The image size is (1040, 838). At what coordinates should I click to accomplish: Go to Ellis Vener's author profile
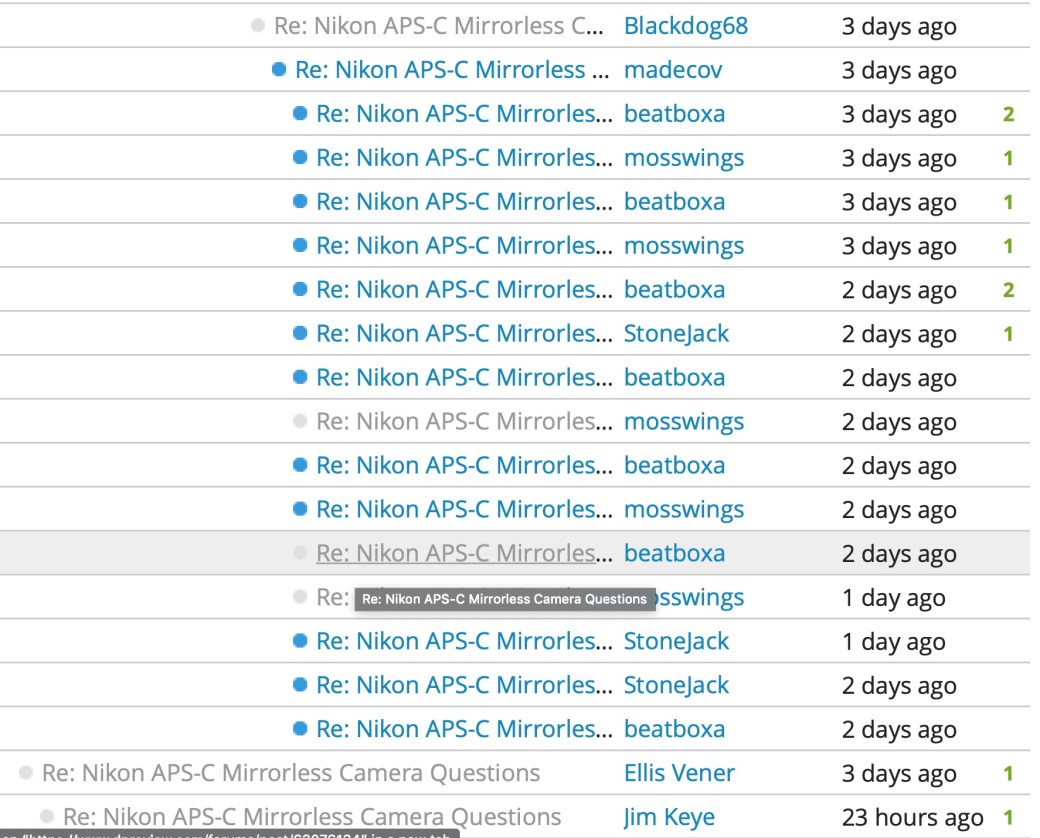[679, 773]
